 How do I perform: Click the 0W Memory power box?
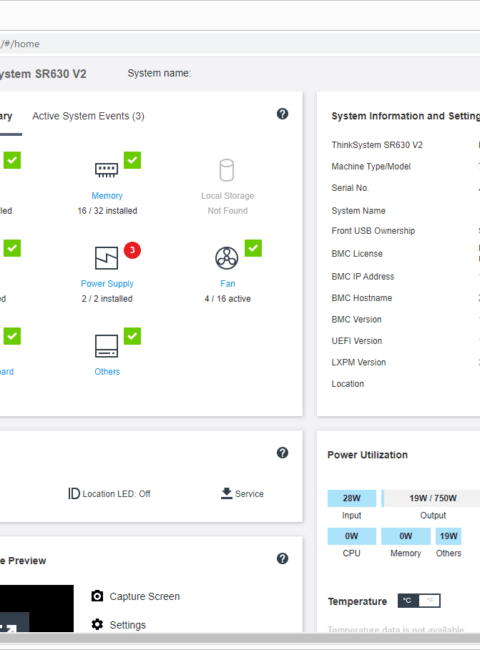pyautogui.click(x=406, y=536)
